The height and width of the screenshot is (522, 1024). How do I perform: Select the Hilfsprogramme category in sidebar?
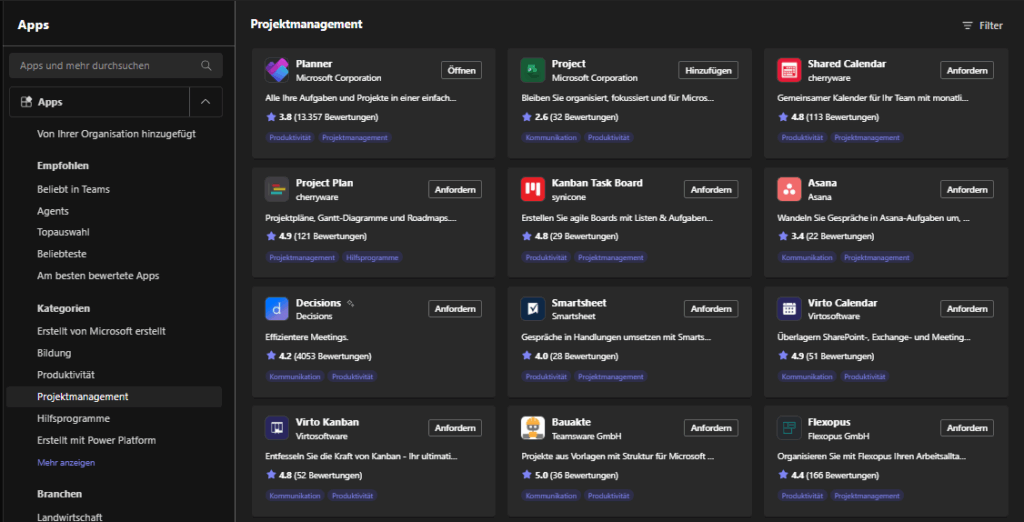coord(73,418)
